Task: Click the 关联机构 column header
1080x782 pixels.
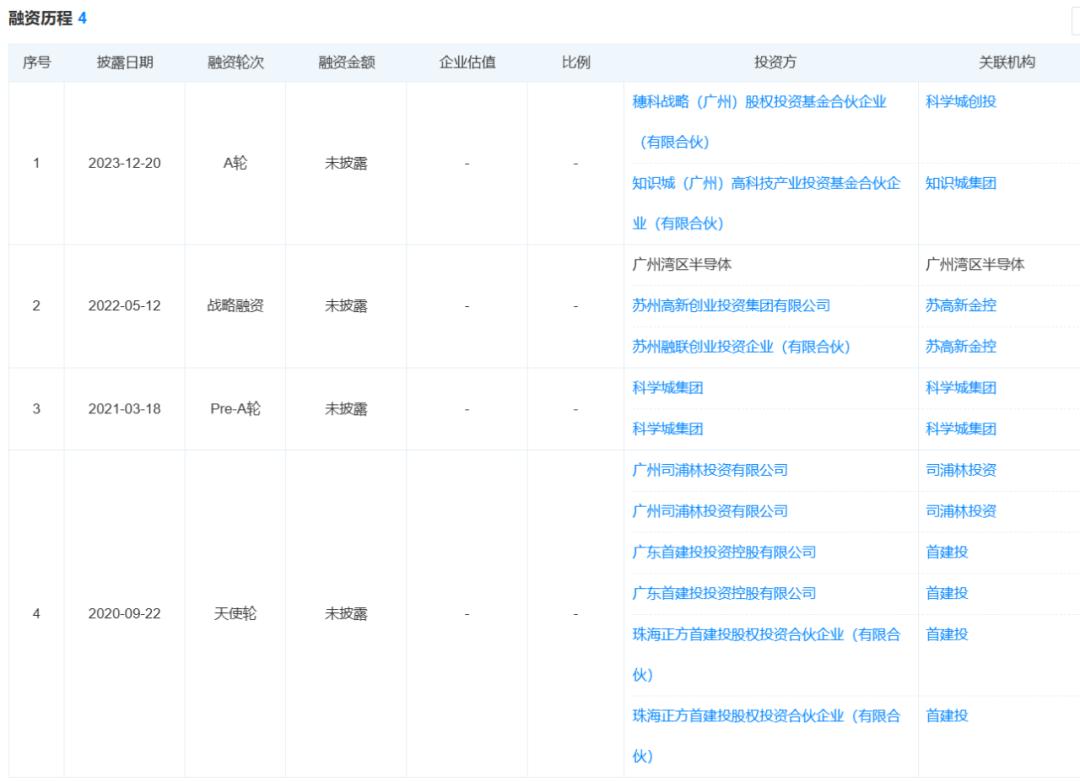Action: point(1006,63)
